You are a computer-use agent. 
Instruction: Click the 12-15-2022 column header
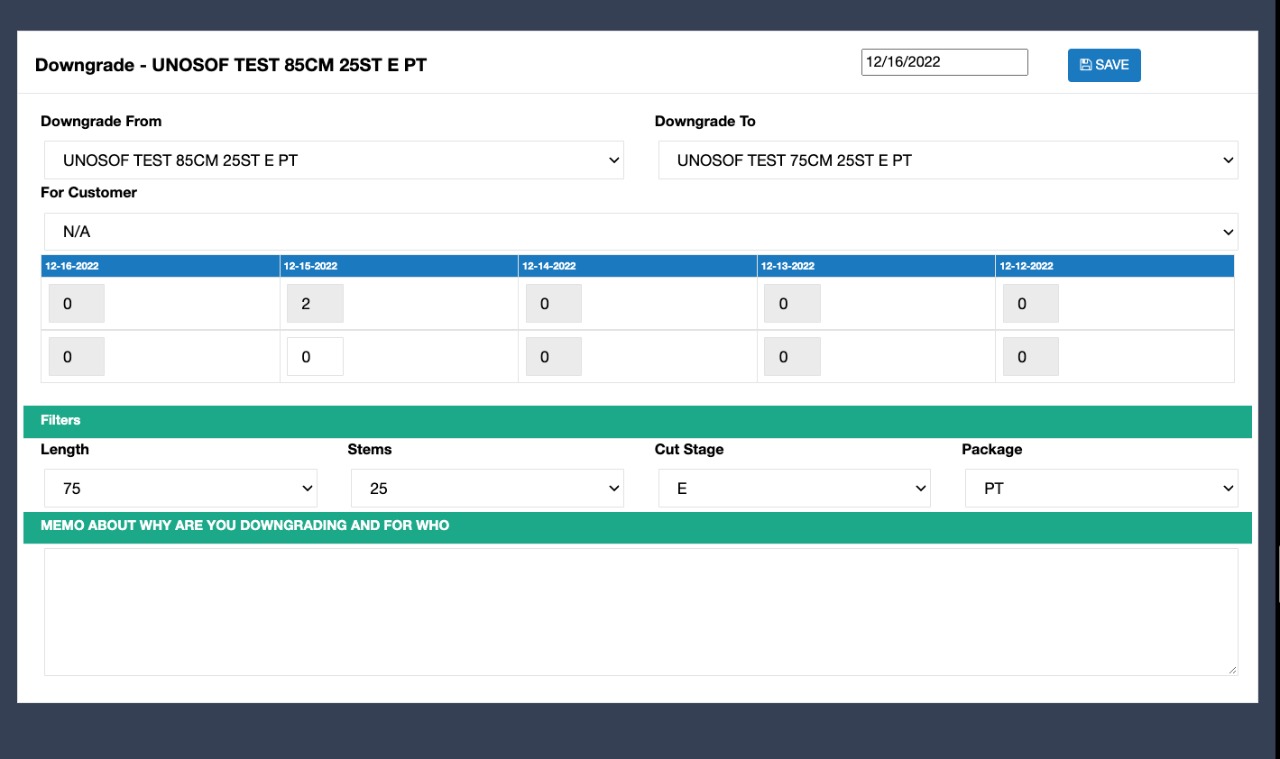click(x=399, y=266)
